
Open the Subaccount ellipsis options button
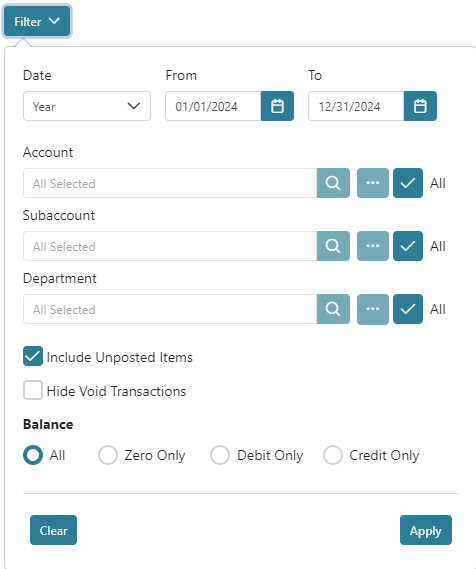[x=373, y=246]
